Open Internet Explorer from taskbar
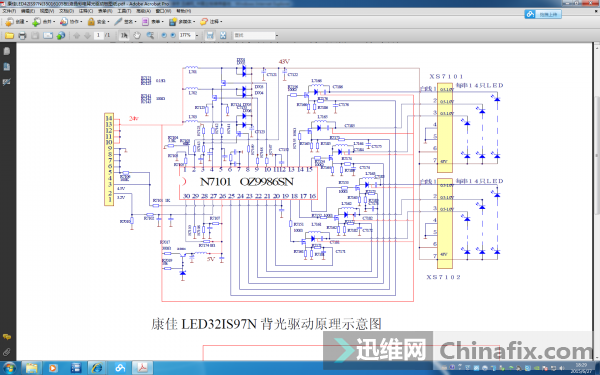This screenshot has height=375, width=600. click(x=97, y=368)
